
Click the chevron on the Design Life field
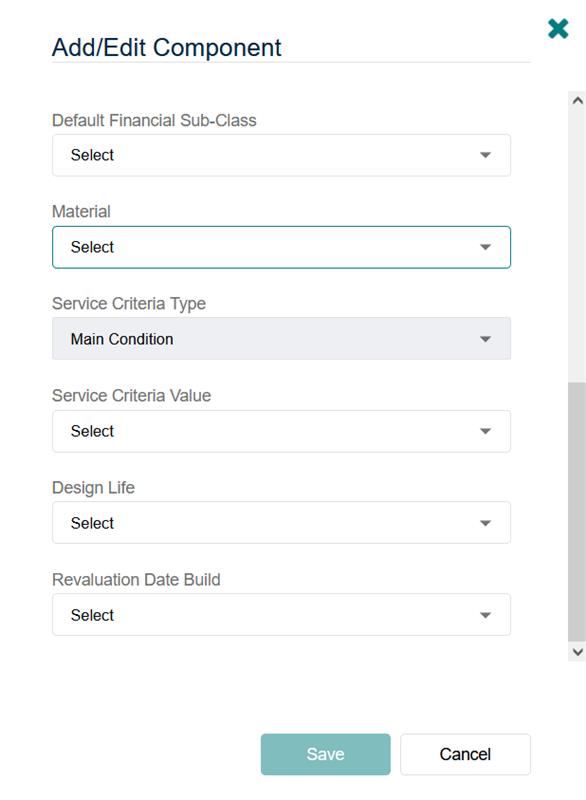(486, 521)
